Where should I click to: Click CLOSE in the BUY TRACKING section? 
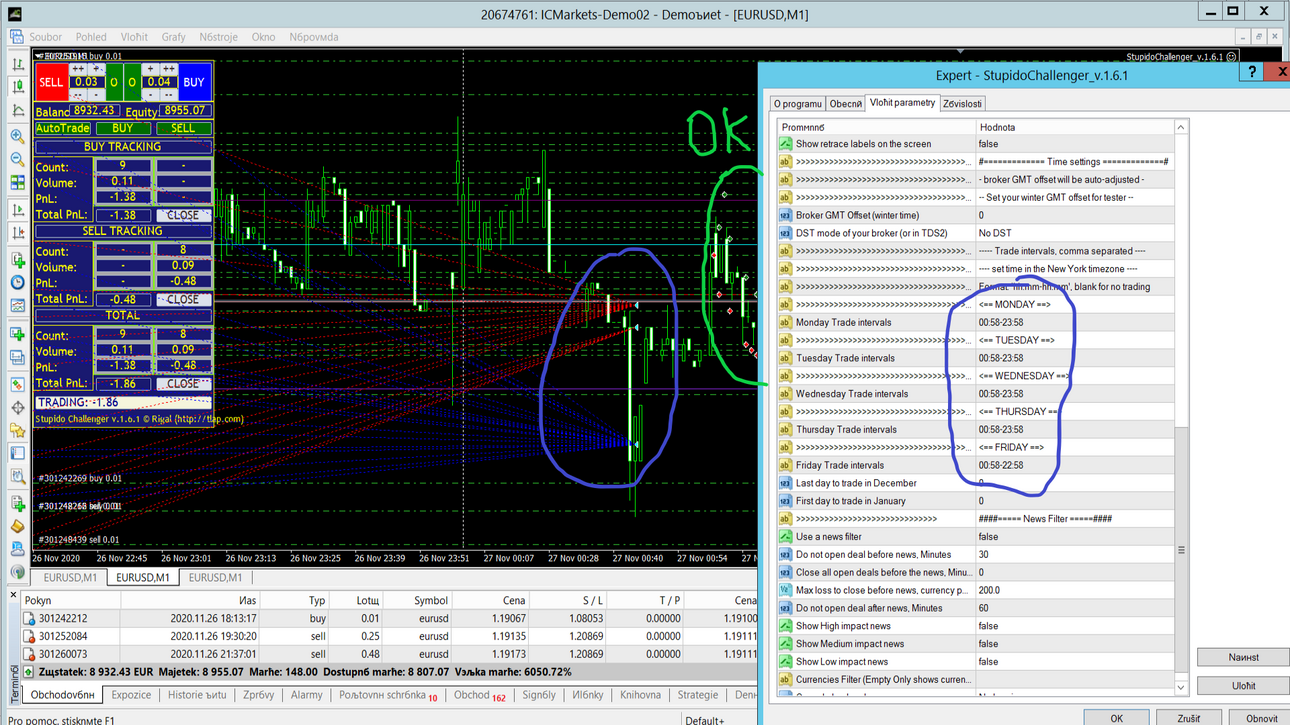point(183,215)
